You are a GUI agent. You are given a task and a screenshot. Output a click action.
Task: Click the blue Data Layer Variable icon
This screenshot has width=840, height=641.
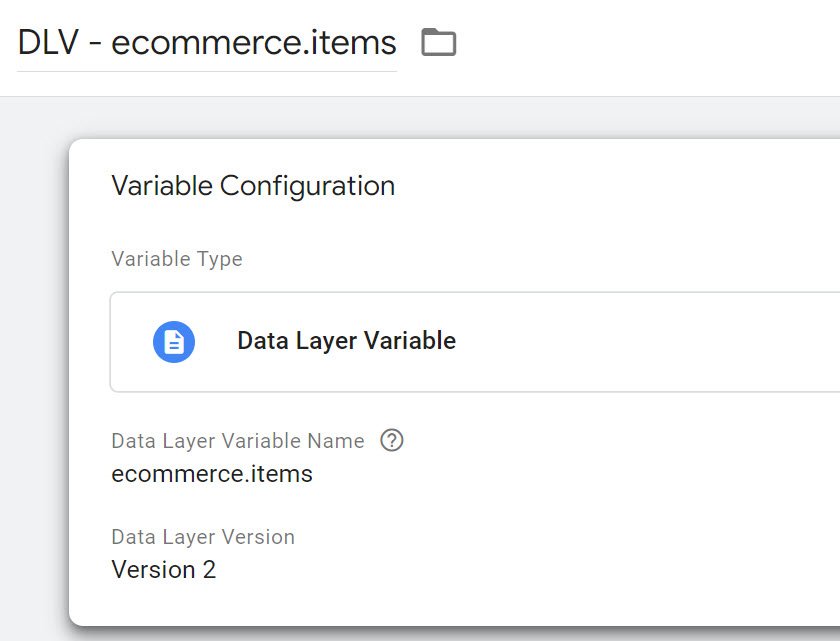pos(174,342)
